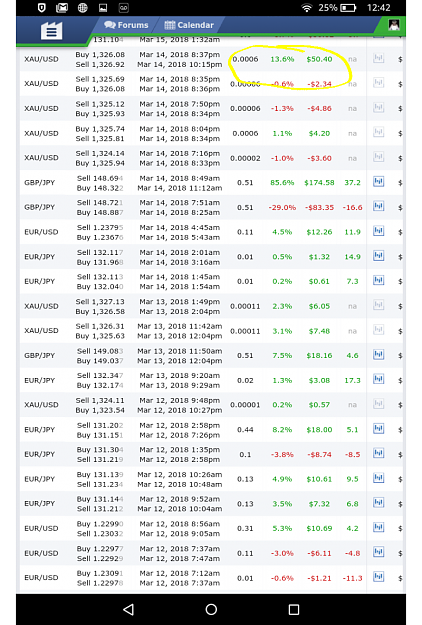Click the EUR/JPY -$8.74 trade row

pyautogui.click(x=211, y=454)
